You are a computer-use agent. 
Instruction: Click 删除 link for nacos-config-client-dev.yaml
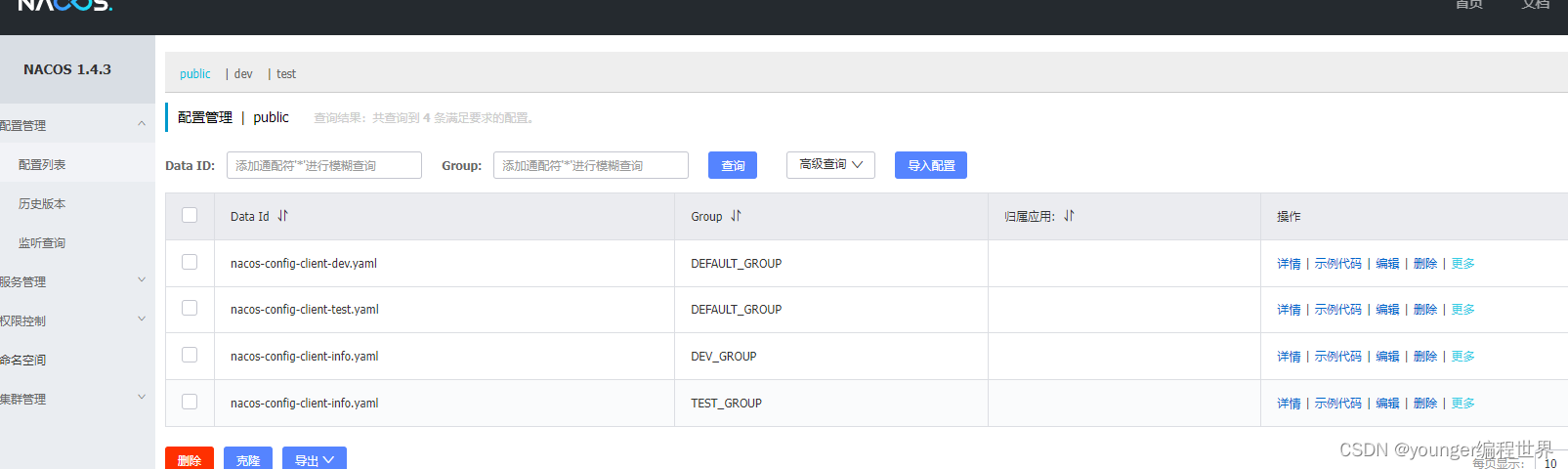tap(1425, 264)
